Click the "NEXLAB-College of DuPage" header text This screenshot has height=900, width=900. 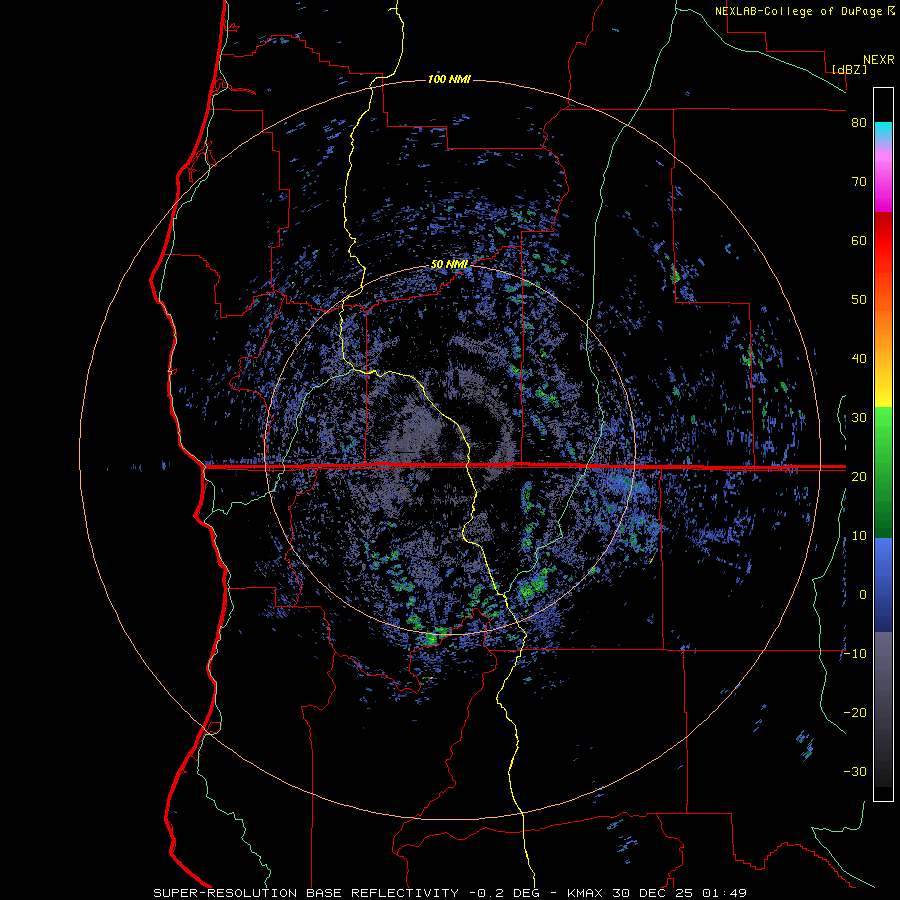coord(800,11)
